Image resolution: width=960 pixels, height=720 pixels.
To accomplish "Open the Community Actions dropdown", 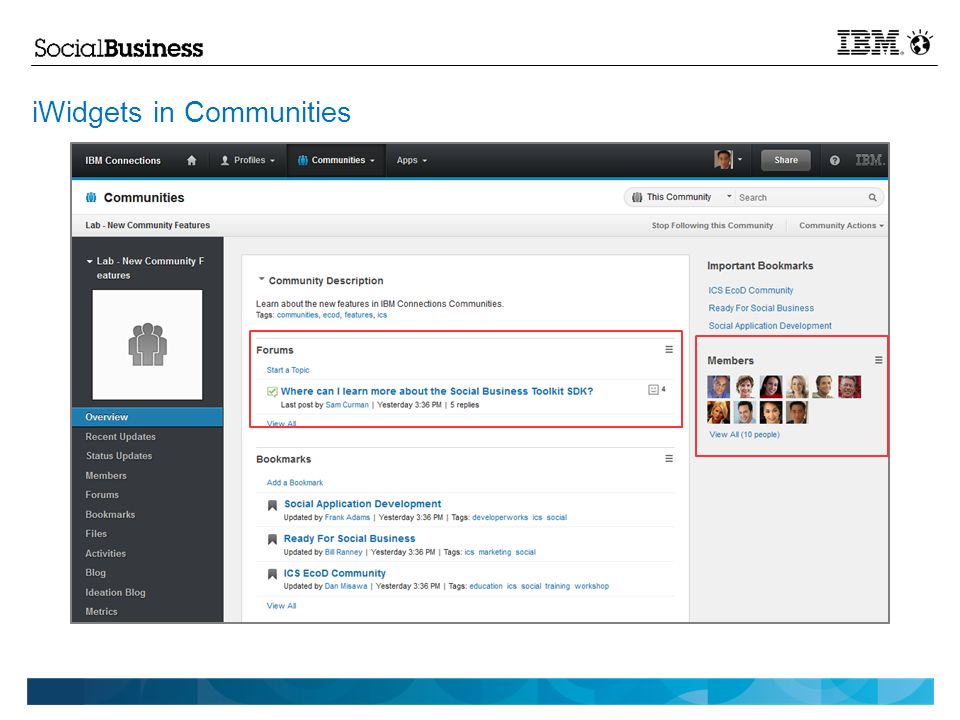I will pos(841,225).
